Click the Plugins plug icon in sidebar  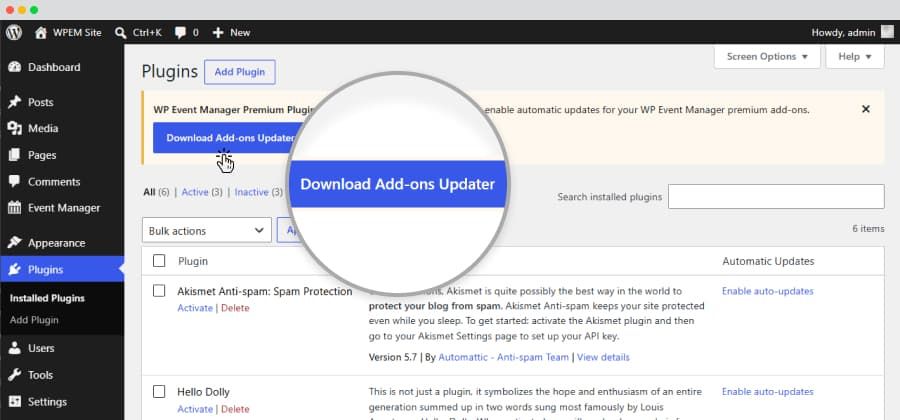point(14,270)
